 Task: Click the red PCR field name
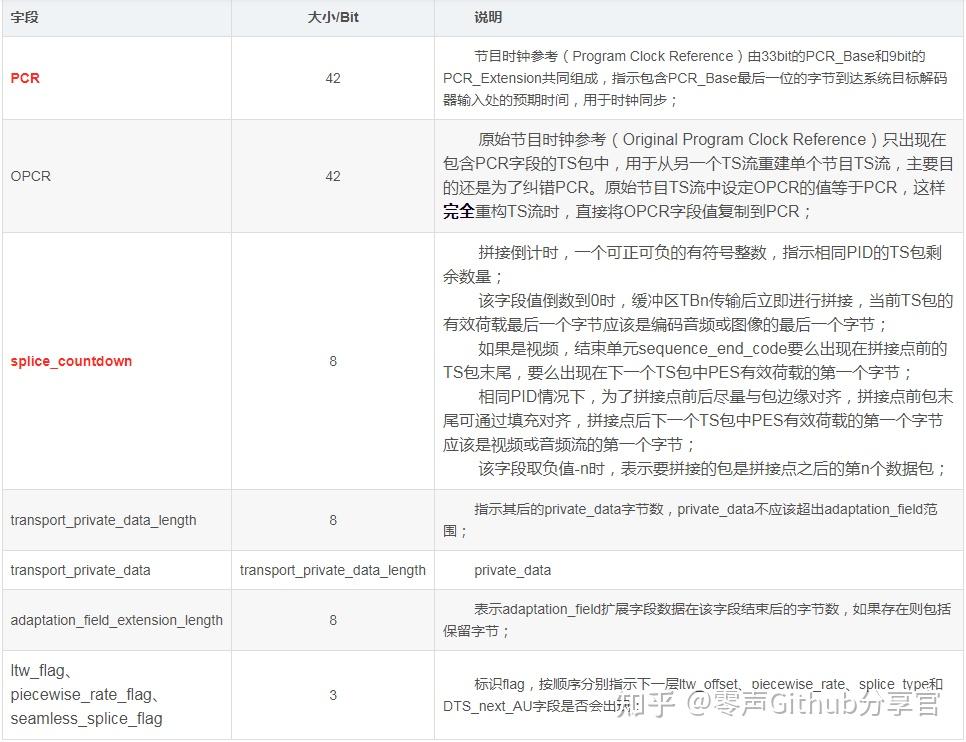(24, 78)
